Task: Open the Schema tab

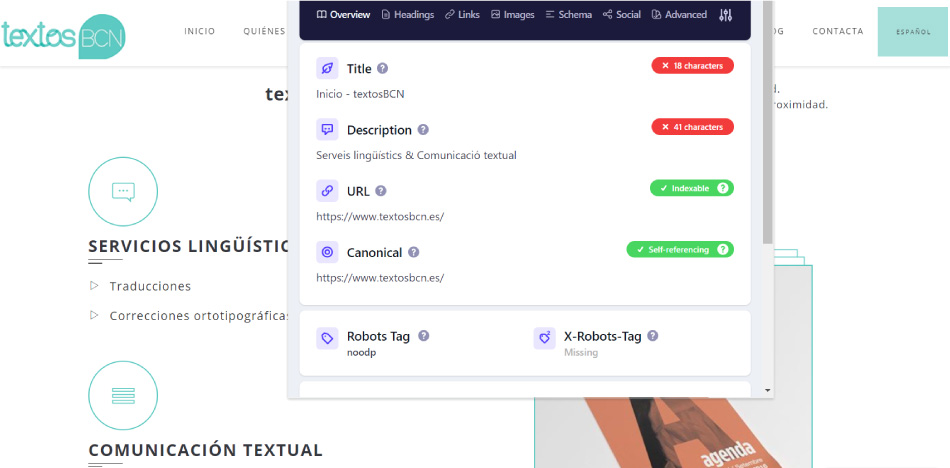Action: pyautogui.click(x=568, y=15)
